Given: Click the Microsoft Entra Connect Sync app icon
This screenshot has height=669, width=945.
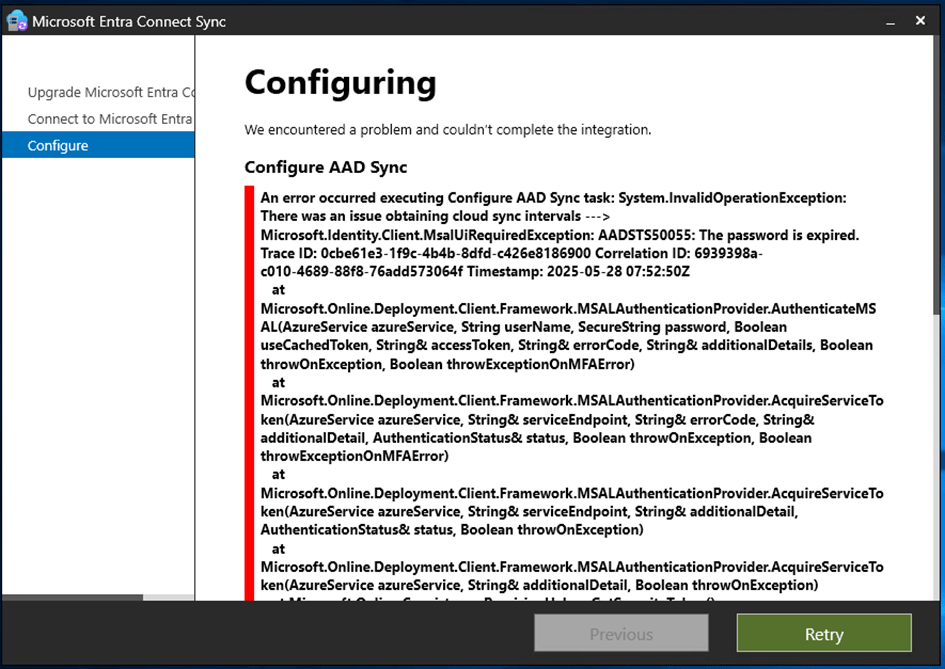Looking at the screenshot, I should coord(17,21).
